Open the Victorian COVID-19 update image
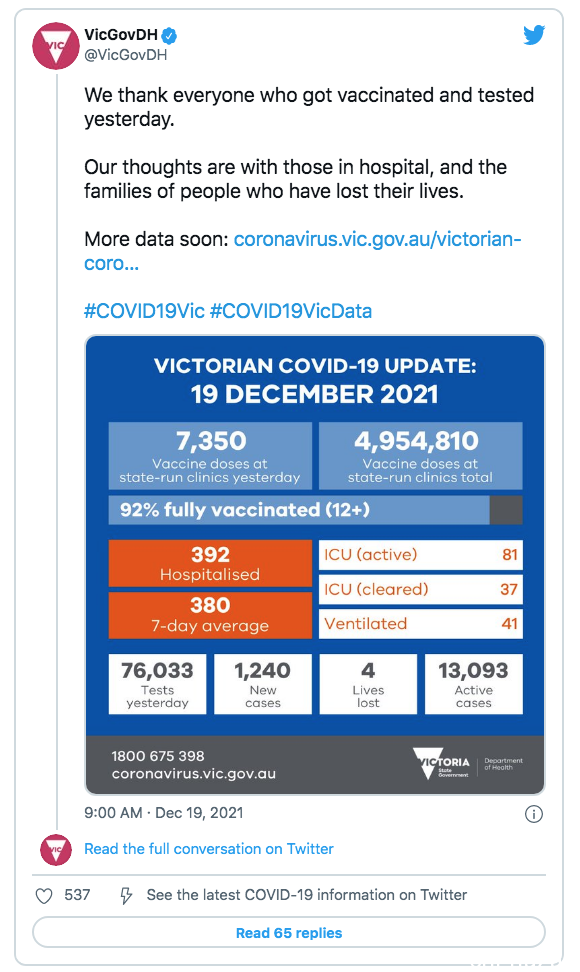Image resolution: width=580 pixels, height=972 pixels. (315, 565)
